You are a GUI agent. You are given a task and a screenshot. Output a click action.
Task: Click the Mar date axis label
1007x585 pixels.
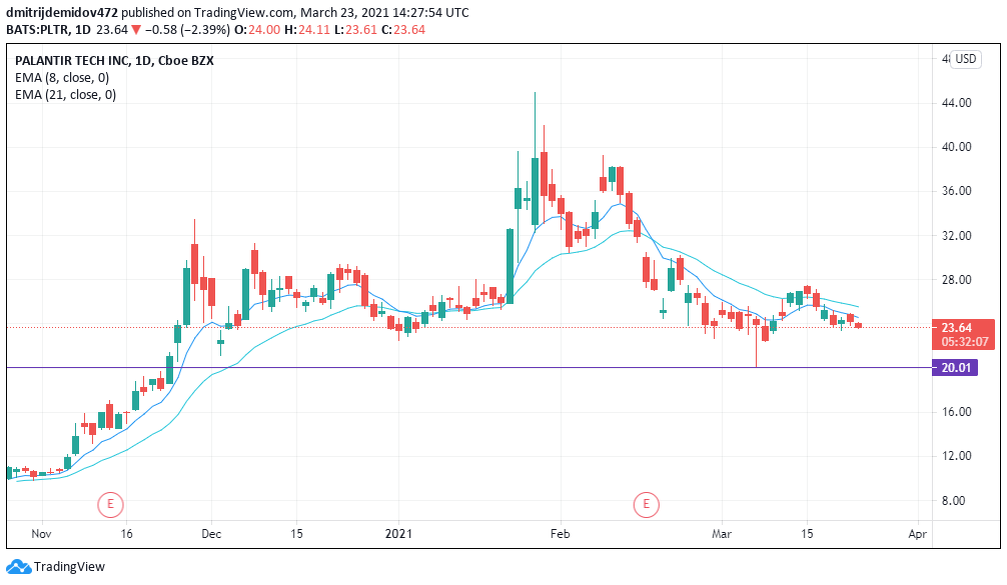coord(722,534)
